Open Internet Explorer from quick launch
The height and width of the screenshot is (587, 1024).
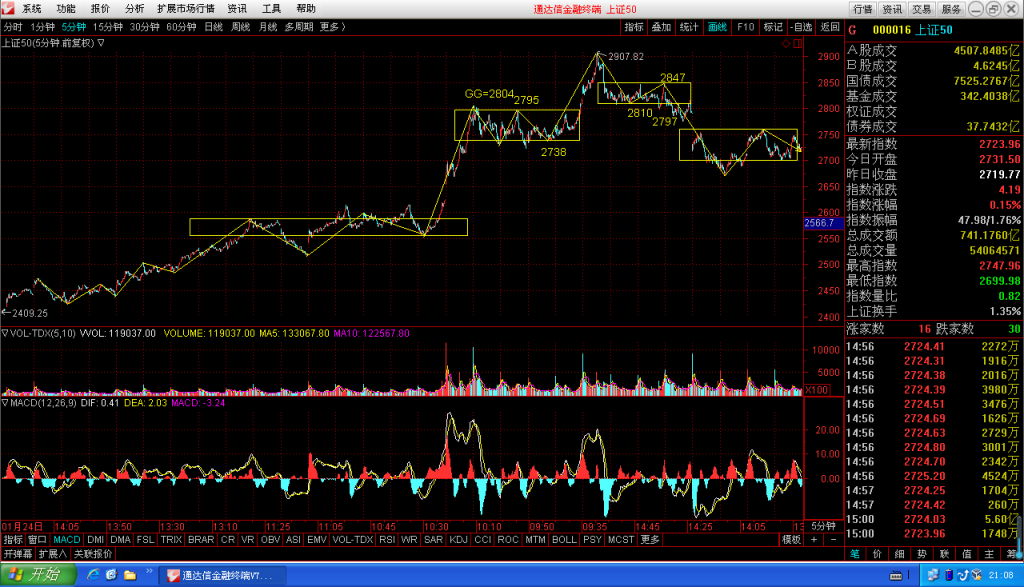pos(93,575)
